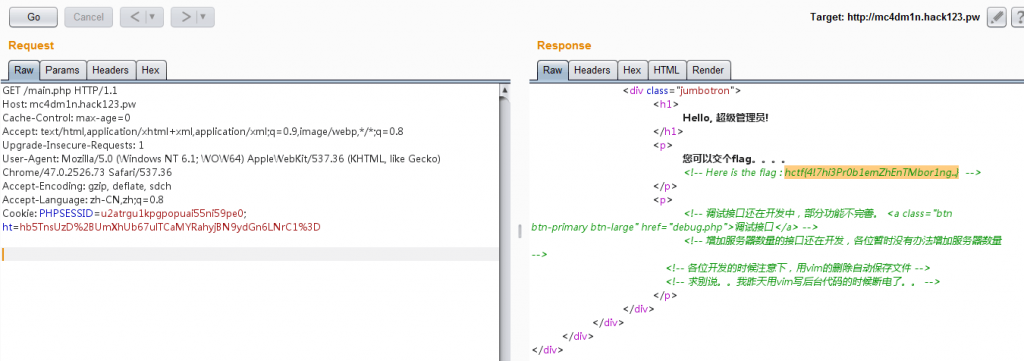
Task: Switch to the Response Hex tab
Action: pos(632,70)
